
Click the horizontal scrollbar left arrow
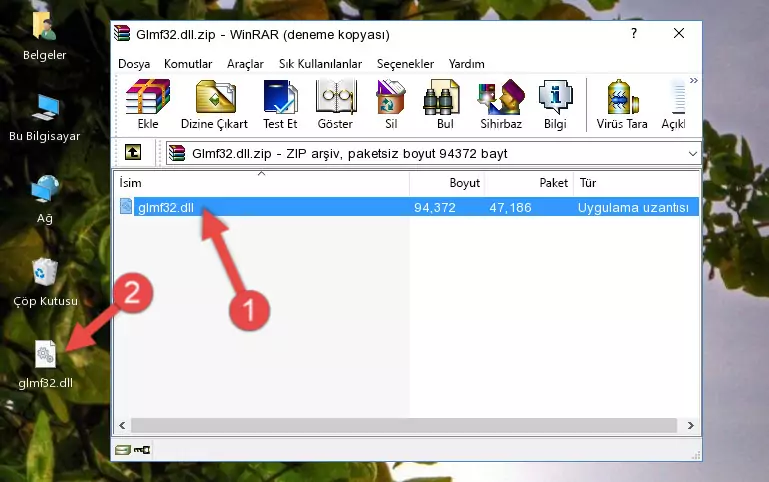point(123,425)
